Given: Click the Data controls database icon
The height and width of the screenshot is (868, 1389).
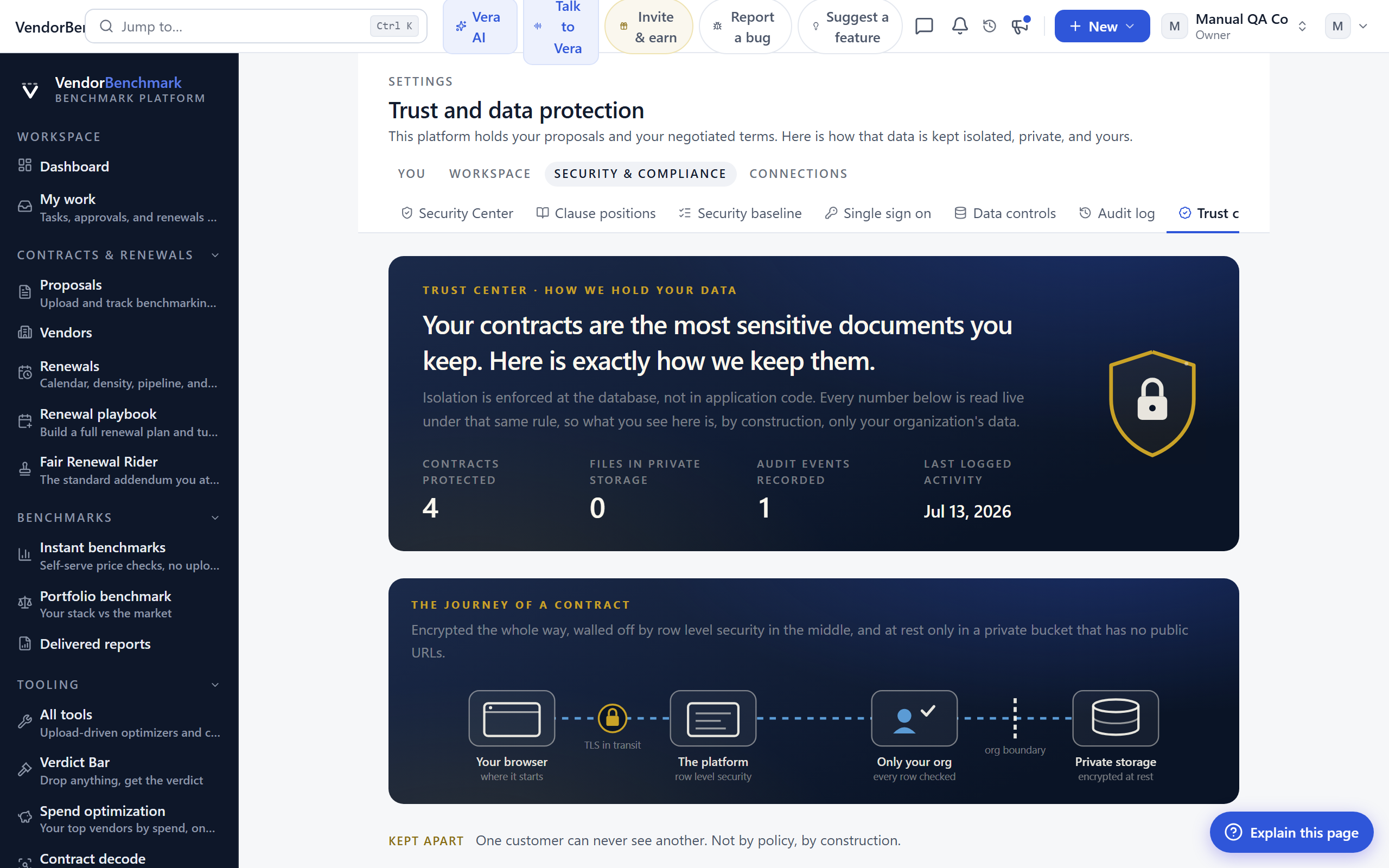Looking at the screenshot, I should tap(960, 213).
